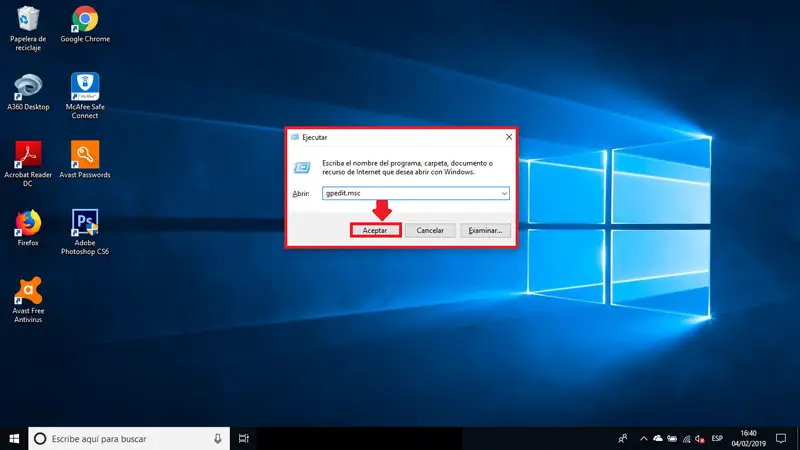This screenshot has height=450, width=800.
Task: Select the Avast Passwords shortcut
Action: coord(85,160)
